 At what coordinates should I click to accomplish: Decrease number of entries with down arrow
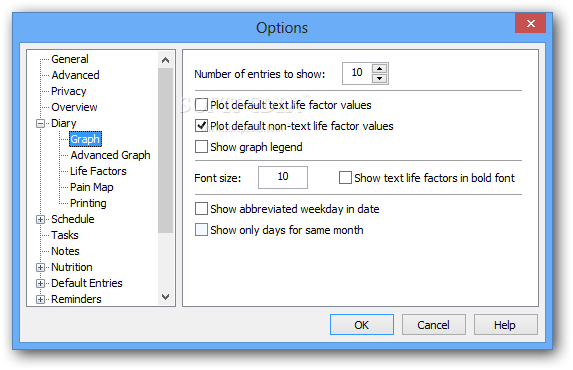point(379,78)
